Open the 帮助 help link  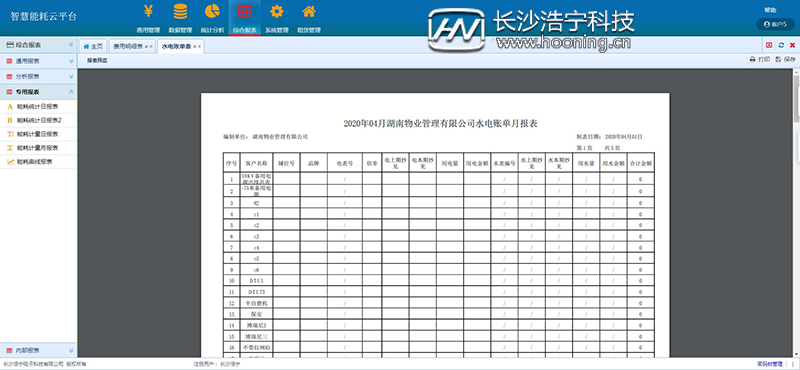point(769,10)
